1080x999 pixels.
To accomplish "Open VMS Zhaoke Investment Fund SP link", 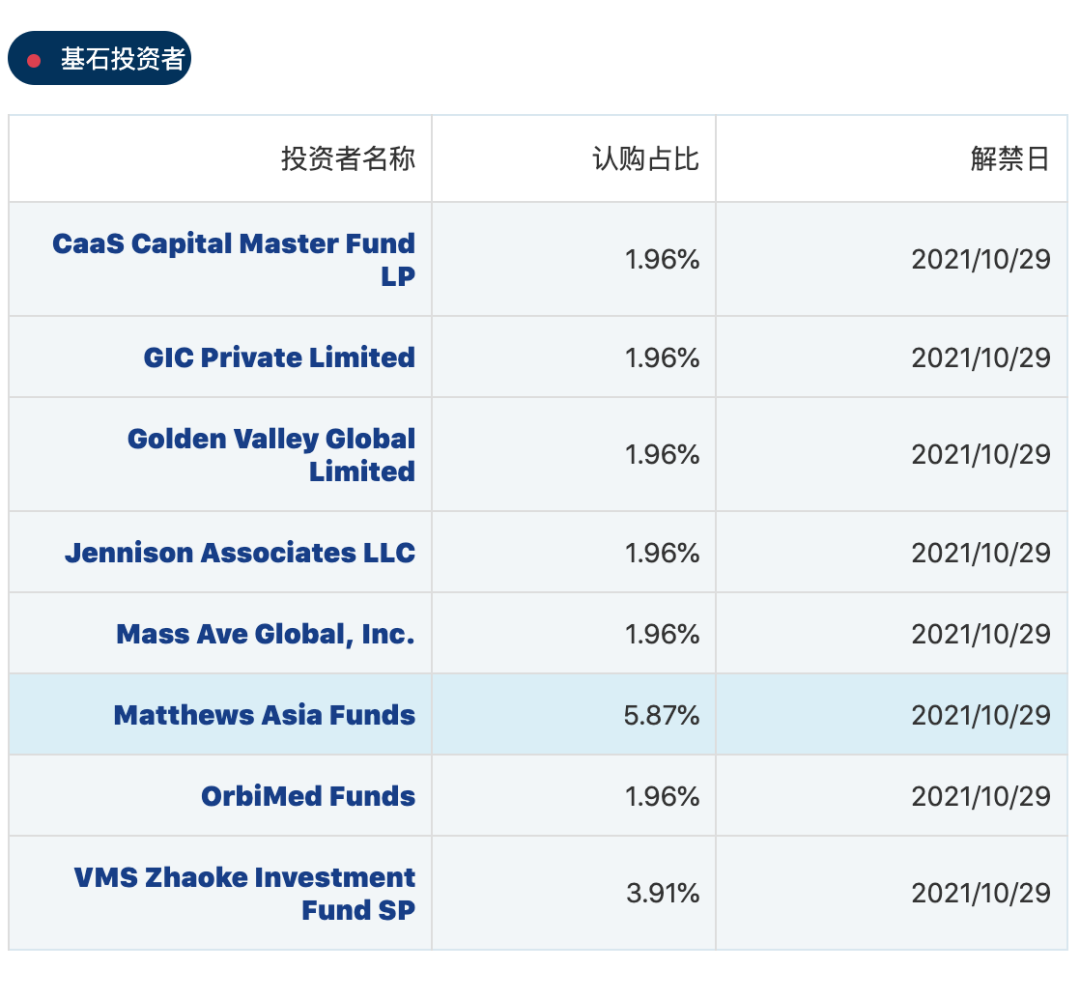I will pyautogui.click(x=245, y=894).
